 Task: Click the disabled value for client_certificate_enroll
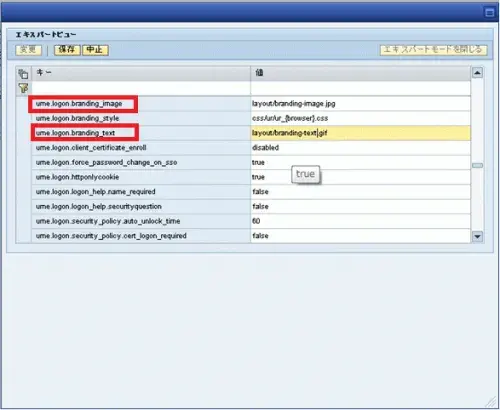pyautogui.click(x=361, y=148)
